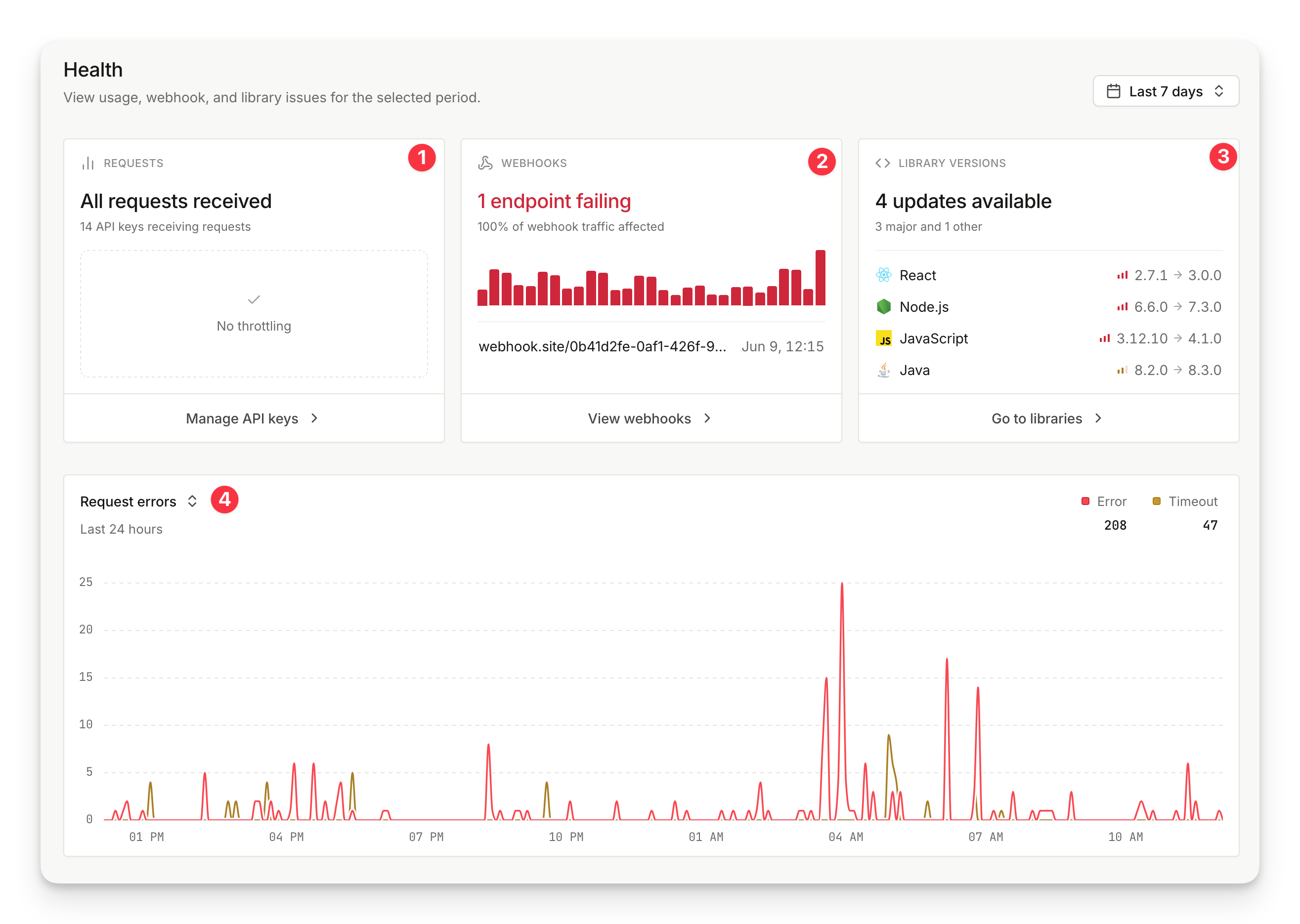
Task: Click the 3 major and 1 other text
Action: (928, 226)
